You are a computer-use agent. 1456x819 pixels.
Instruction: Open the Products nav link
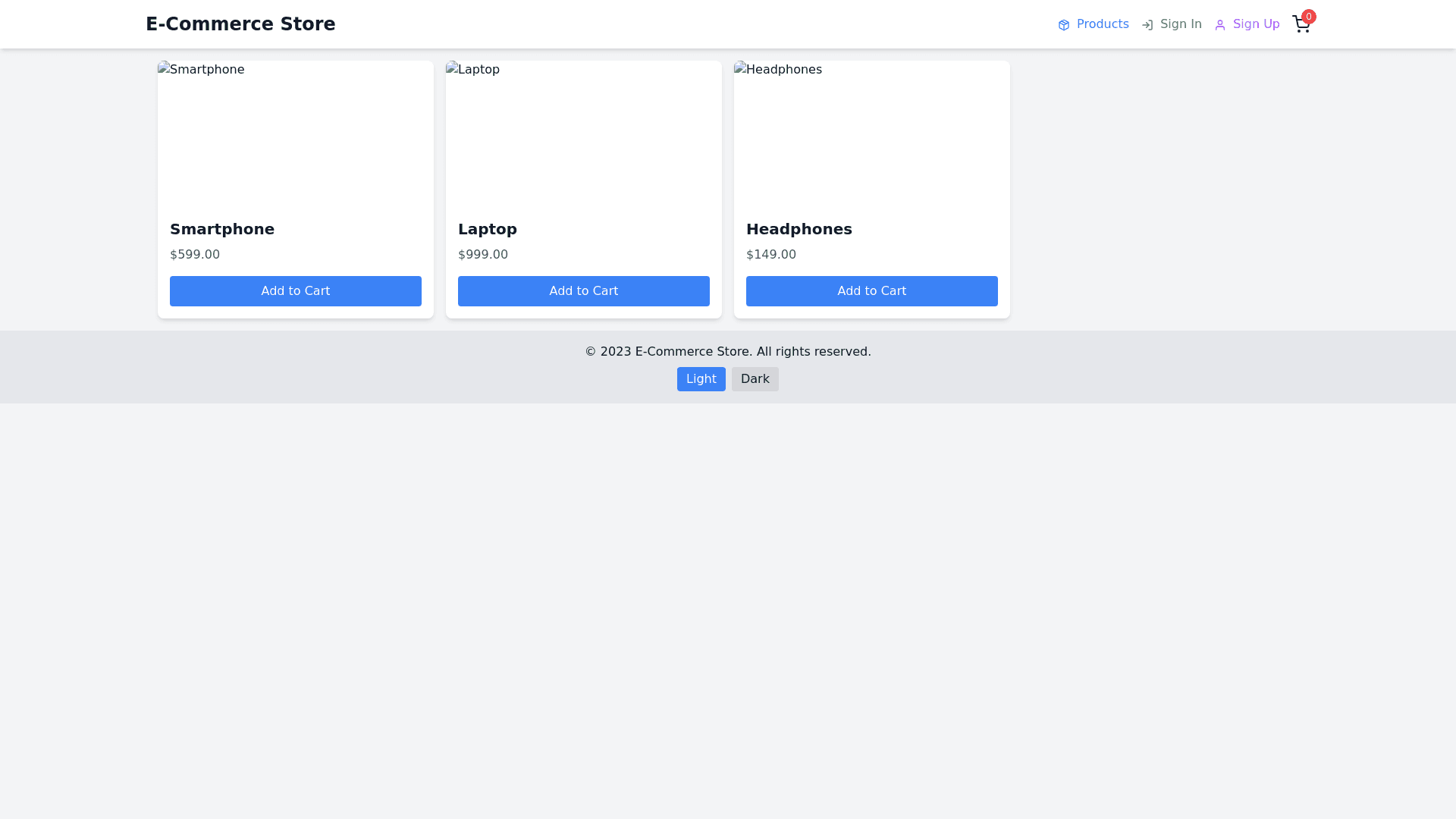(x=1102, y=24)
